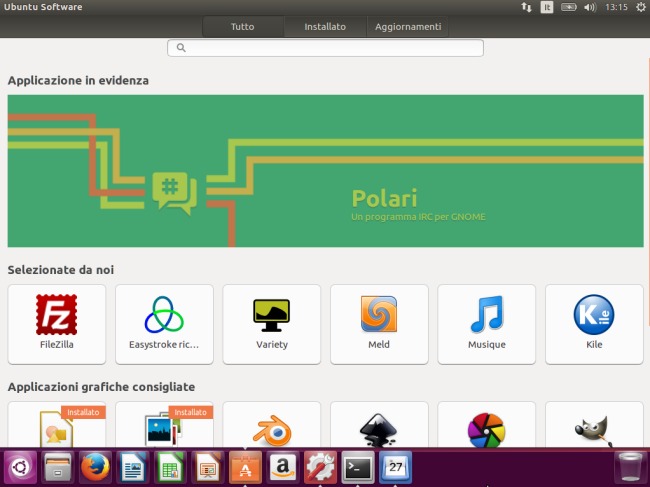The width and height of the screenshot is (650, 487).
Task: Open Amazon launcher in dock
Action: 283,468
